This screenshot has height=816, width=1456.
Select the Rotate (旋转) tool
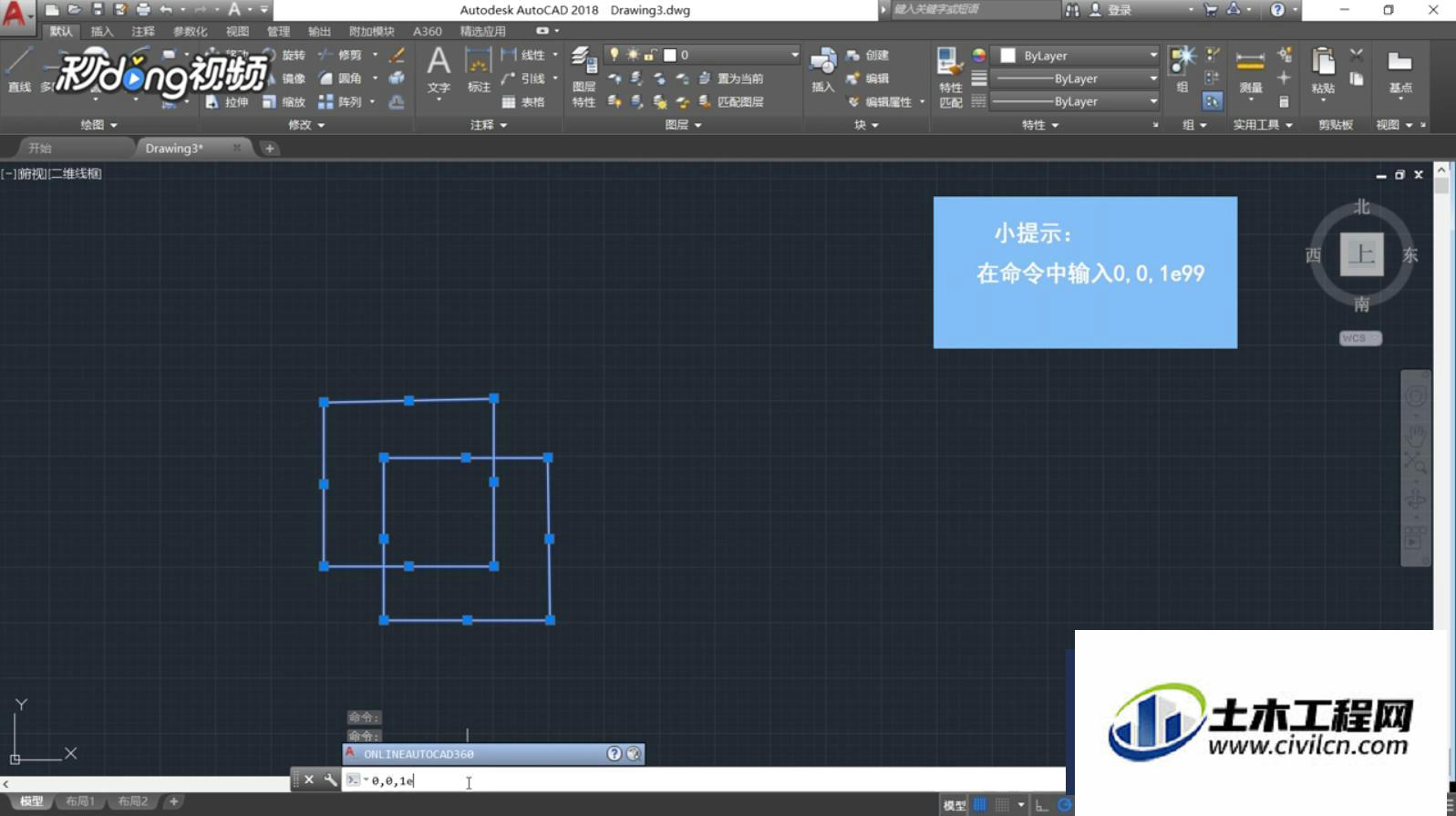pyautogui.click(x=284, y=55)
